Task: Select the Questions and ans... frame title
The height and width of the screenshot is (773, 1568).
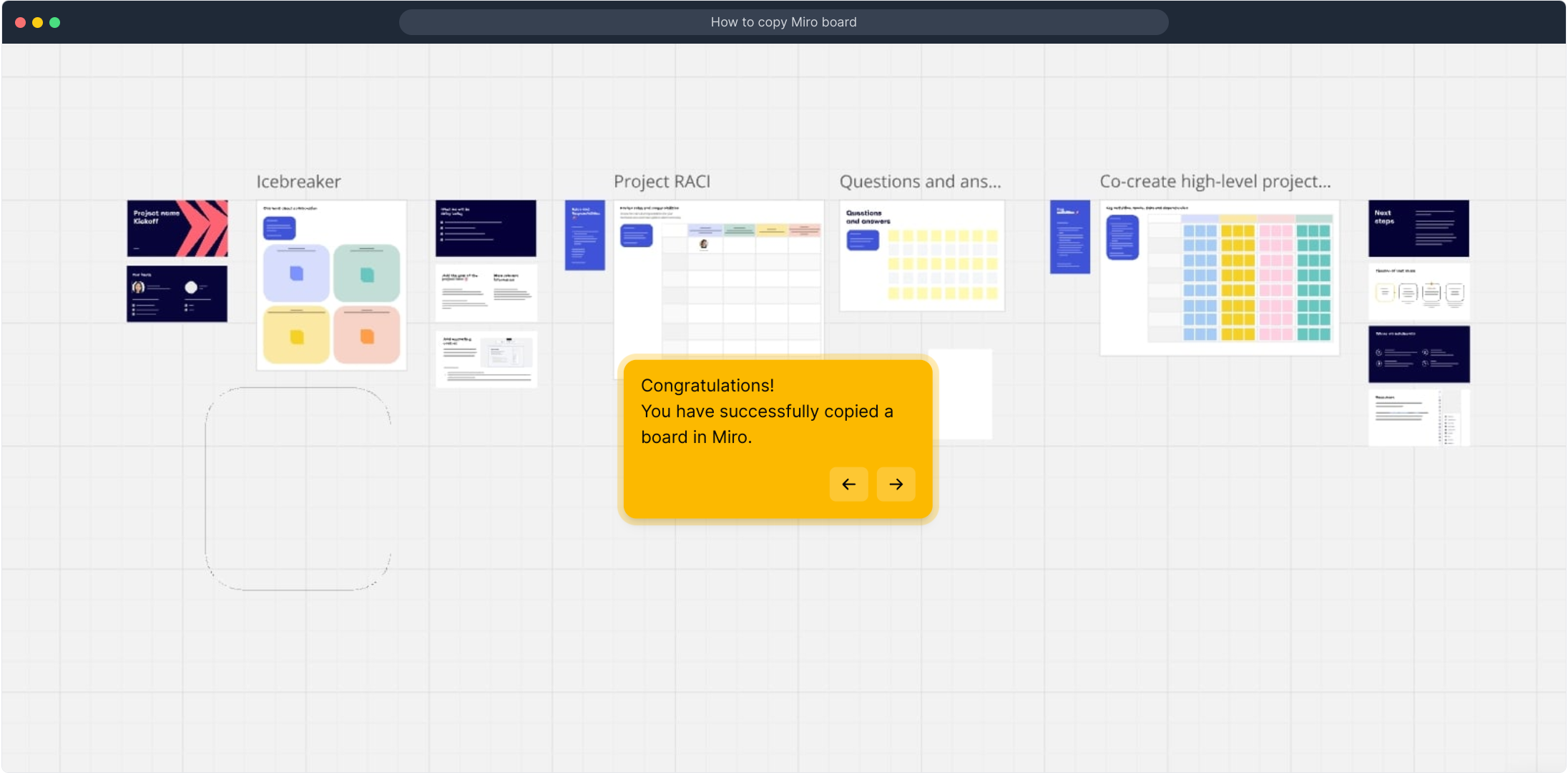Action: [x=920, y=182]
